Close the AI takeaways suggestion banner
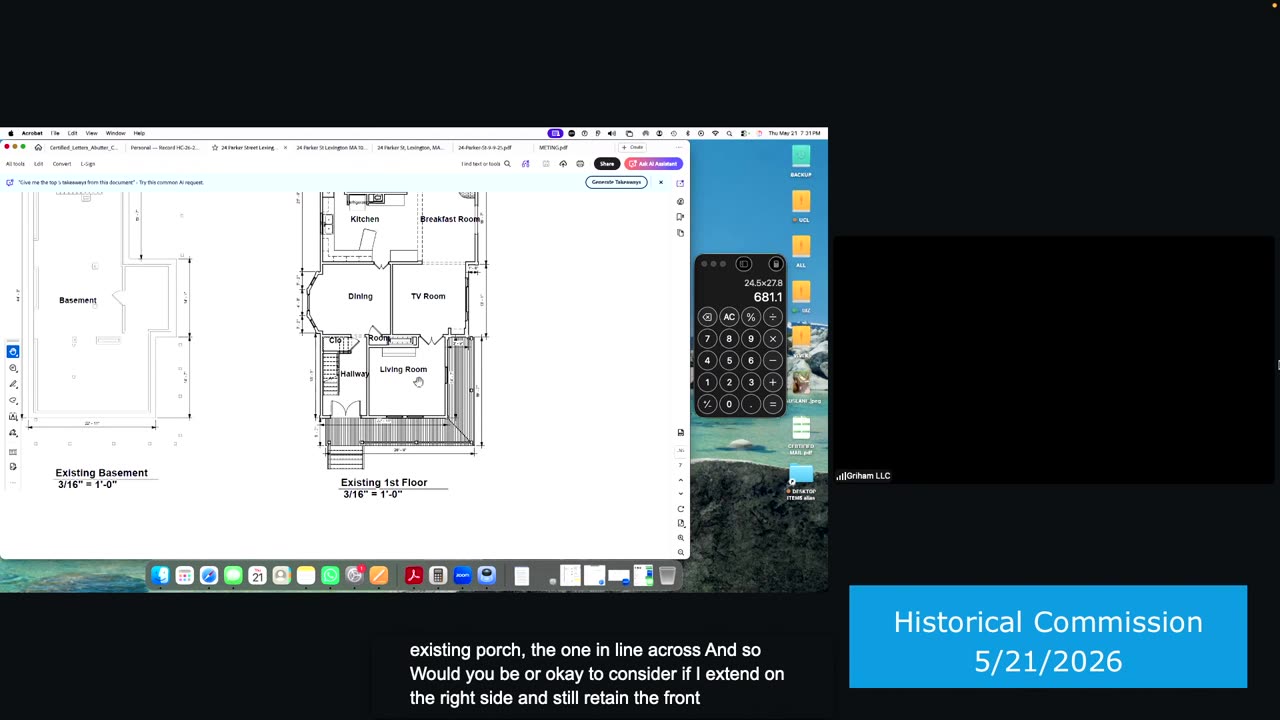Image resolution: width=1280 pixels, height=720 pixels. click(660, 182)
